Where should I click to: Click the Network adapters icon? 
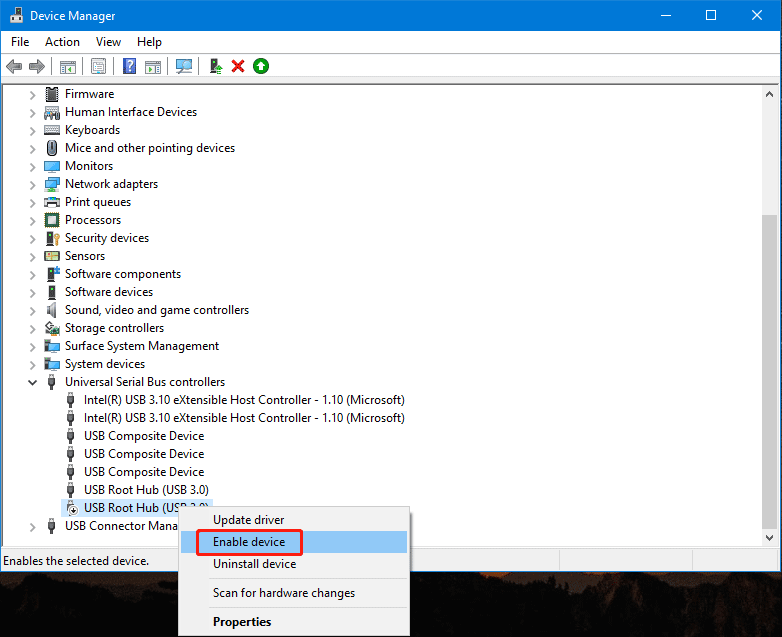(52, 184)
